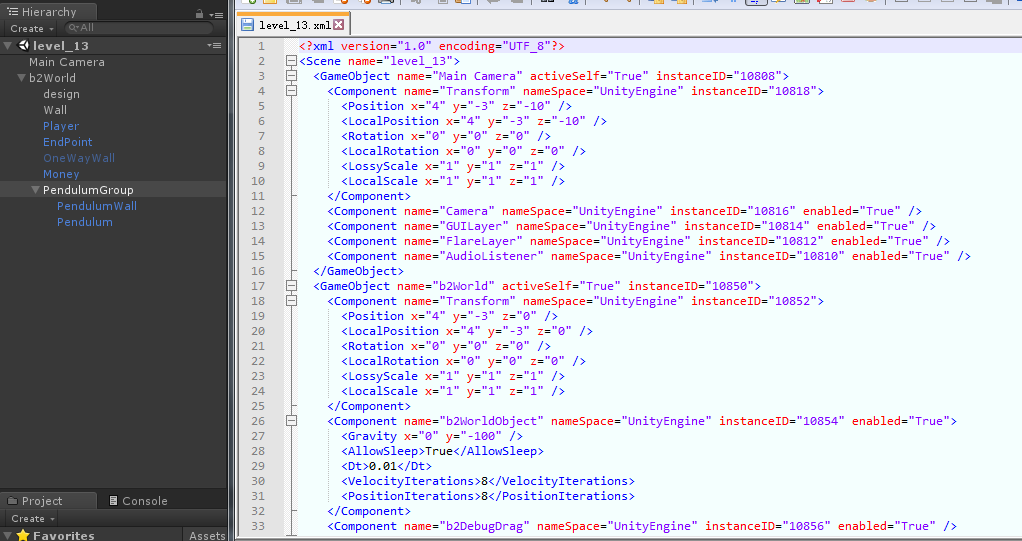Image resolution: width=1022 pixels, height=541 pixels.
Task: Collapse the level_13 scene in Hierarchy
Action: point(8,46)
